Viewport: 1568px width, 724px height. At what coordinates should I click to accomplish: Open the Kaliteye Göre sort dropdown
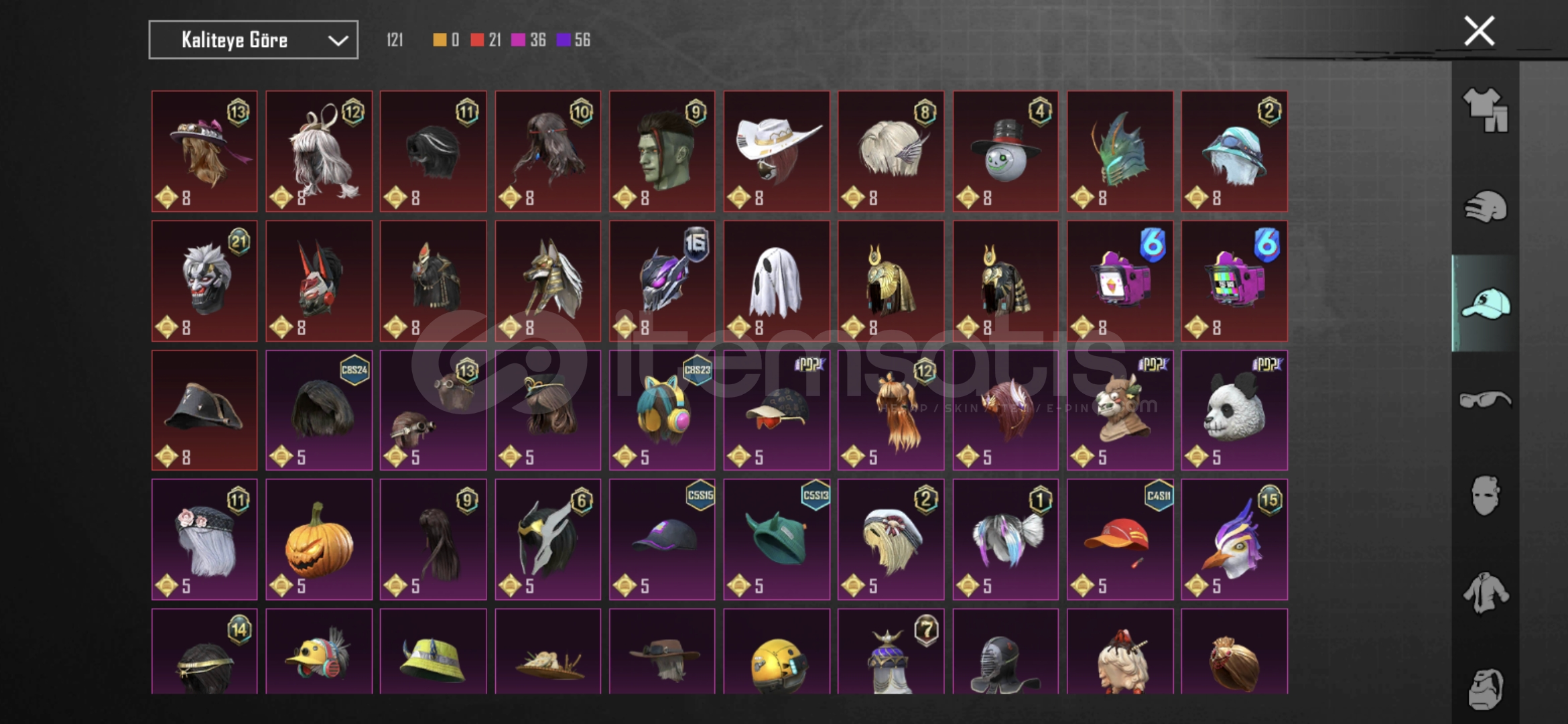coord(253,40)
